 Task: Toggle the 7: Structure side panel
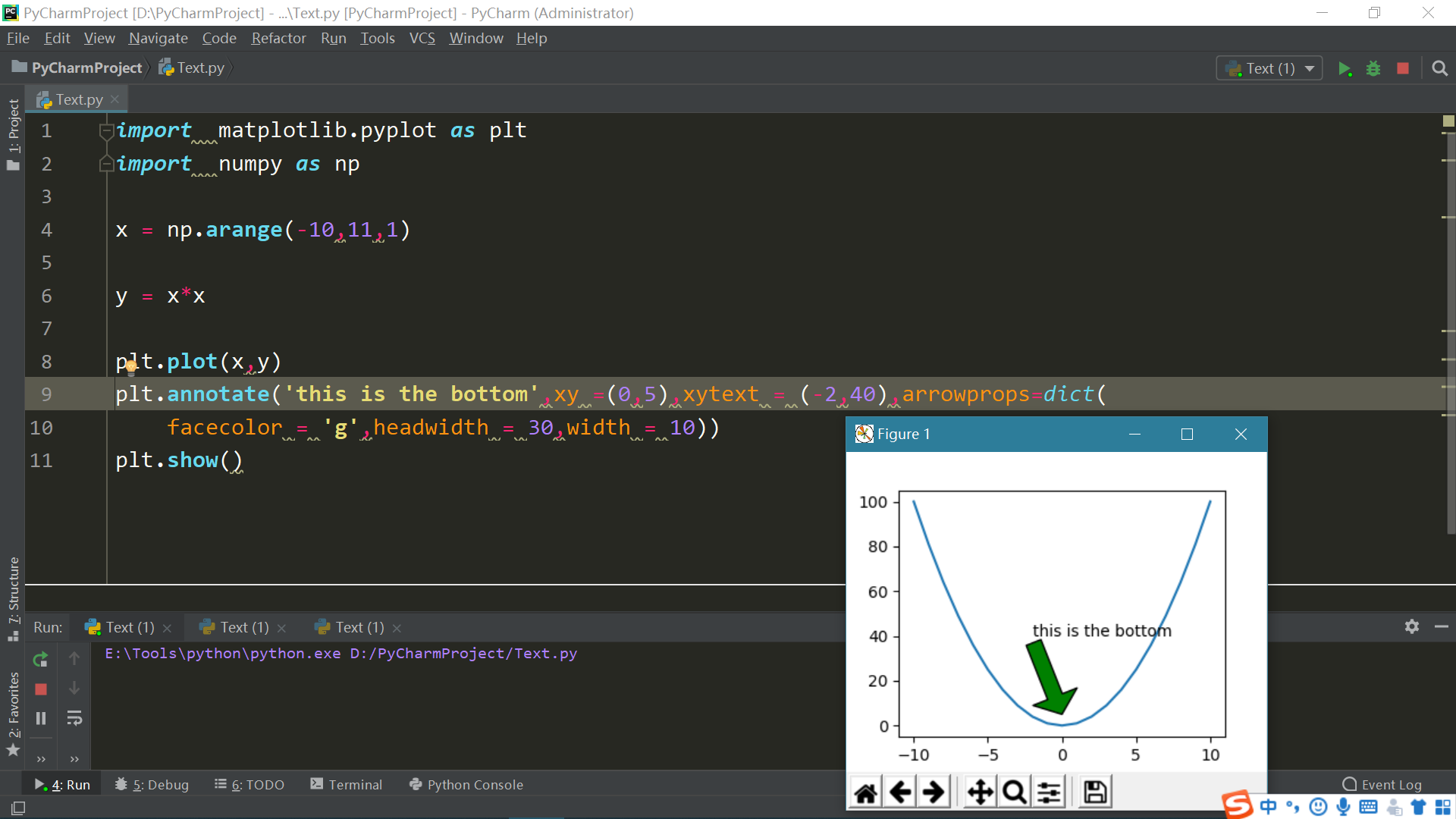point(13,599)
